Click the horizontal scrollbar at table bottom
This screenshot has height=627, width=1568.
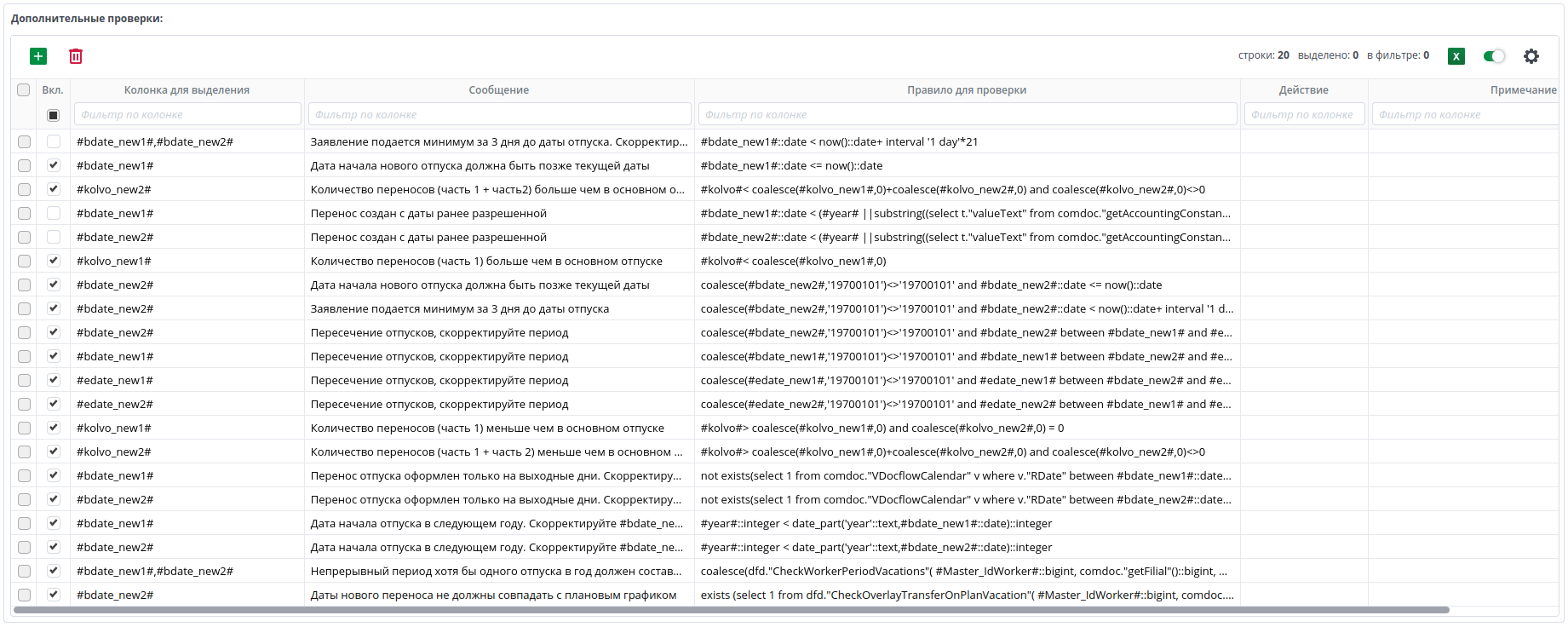[x=731, y=610]
